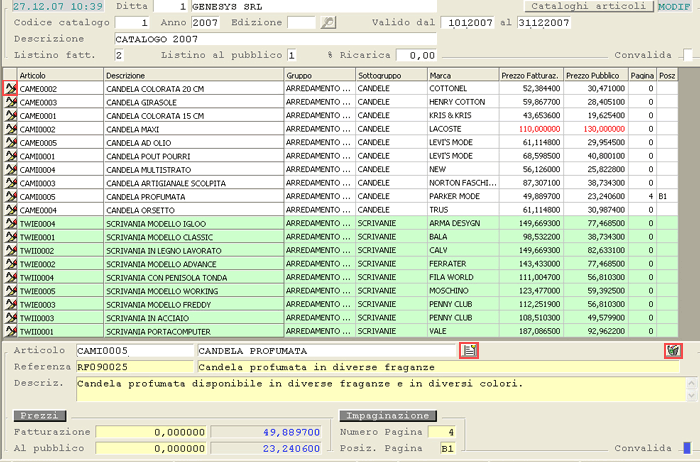Click the scroll up arrow of description box
The height and width of the screenshot is (462, 700).
click(692, 383)
